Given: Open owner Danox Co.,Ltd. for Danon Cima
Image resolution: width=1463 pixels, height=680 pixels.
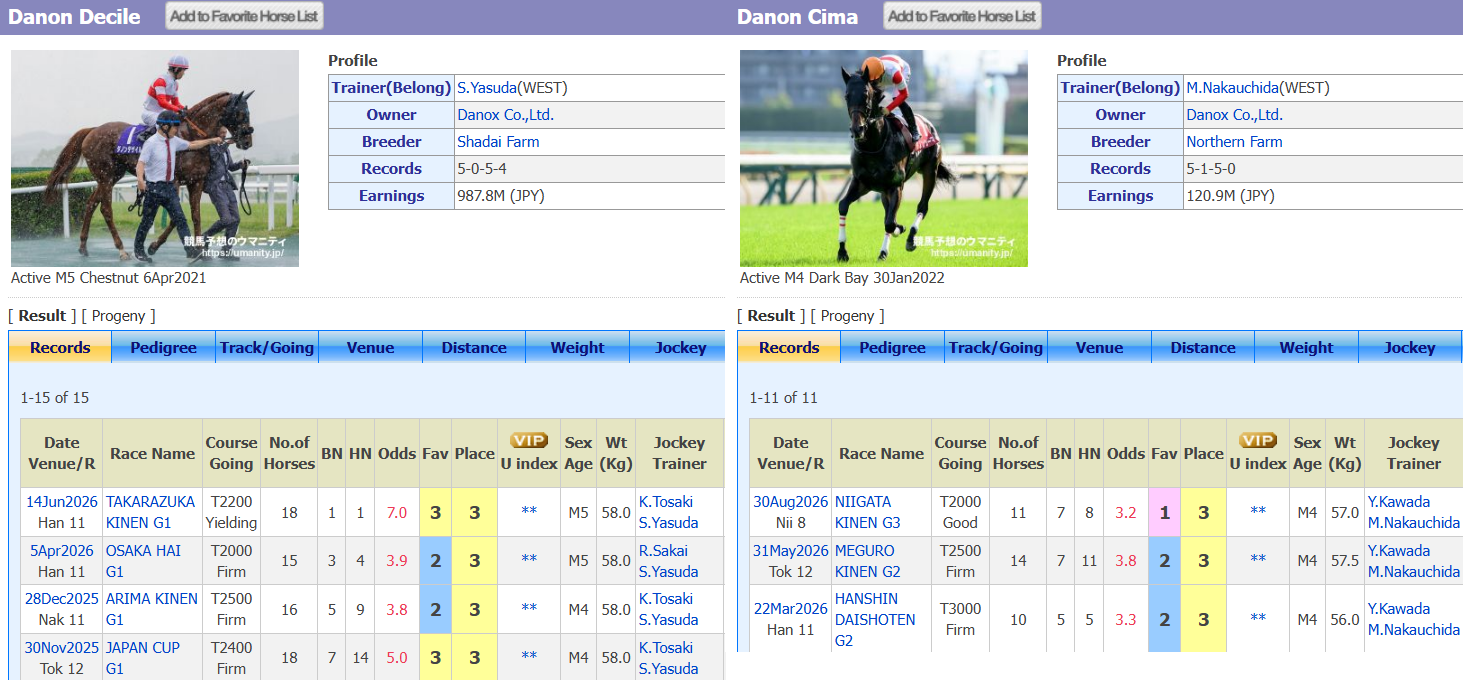Looking at the screenshot, I should (1234, 115).
